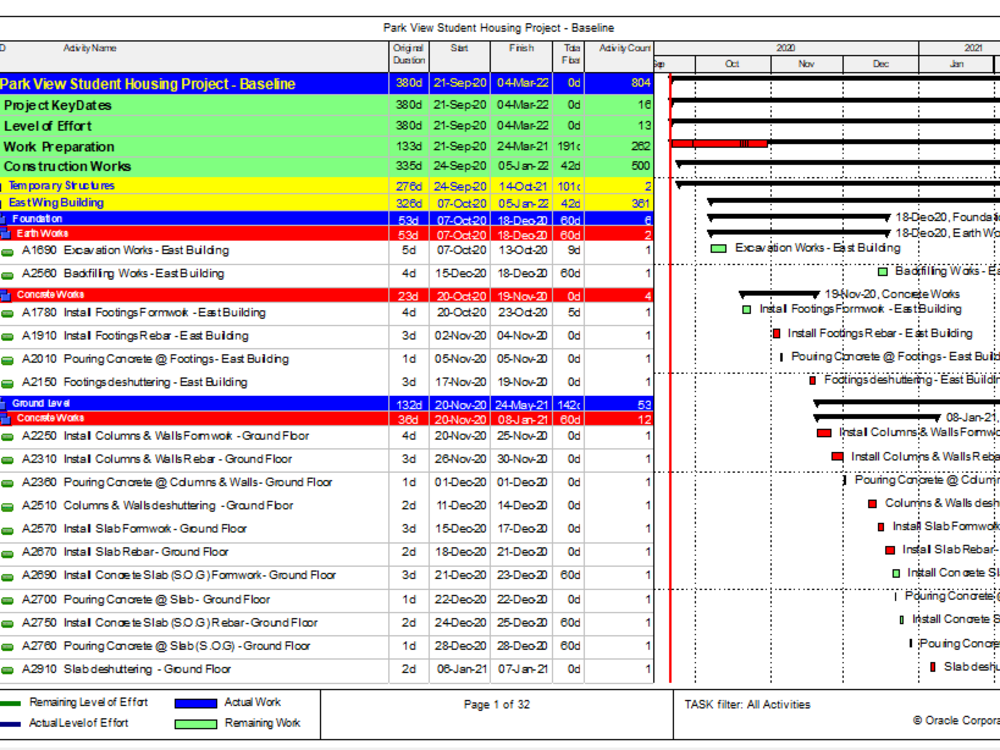The width and height of the screenshot is (1000, 750).
Task: Click the activity icon beside A1690 Excavation Works
Action: [x=9, y=250]
